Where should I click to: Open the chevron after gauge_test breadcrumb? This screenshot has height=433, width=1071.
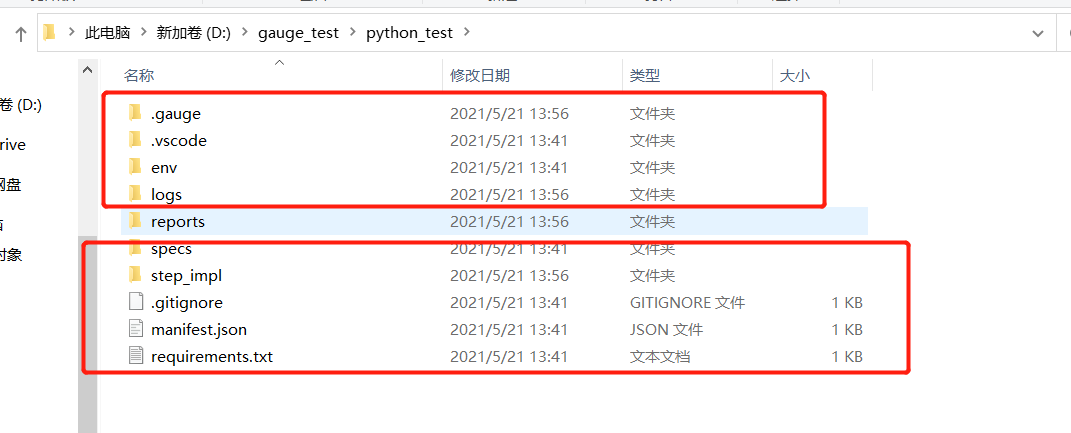coord(350,34)
